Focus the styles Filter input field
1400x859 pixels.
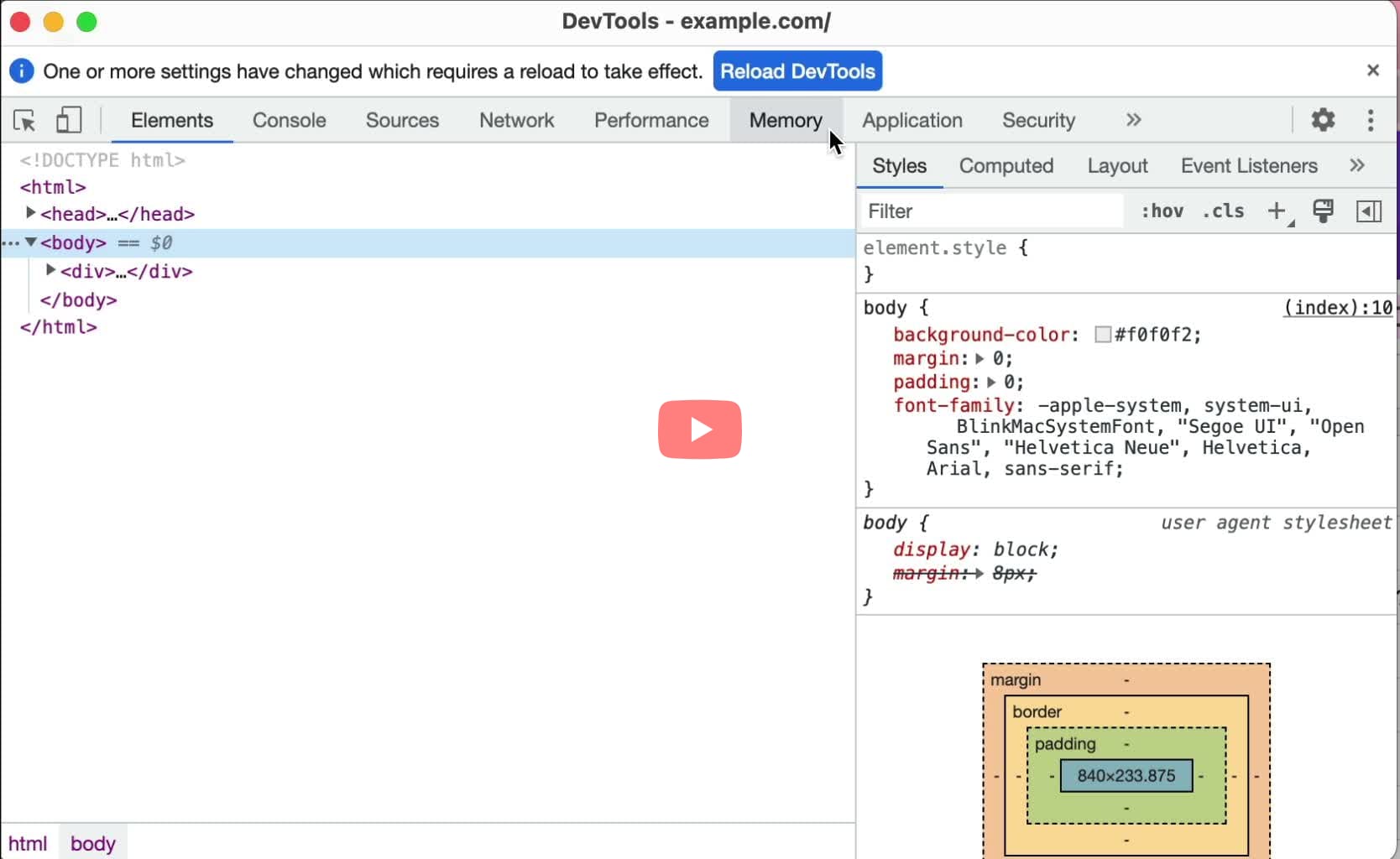pyautogui.click(x=991, y=211)
